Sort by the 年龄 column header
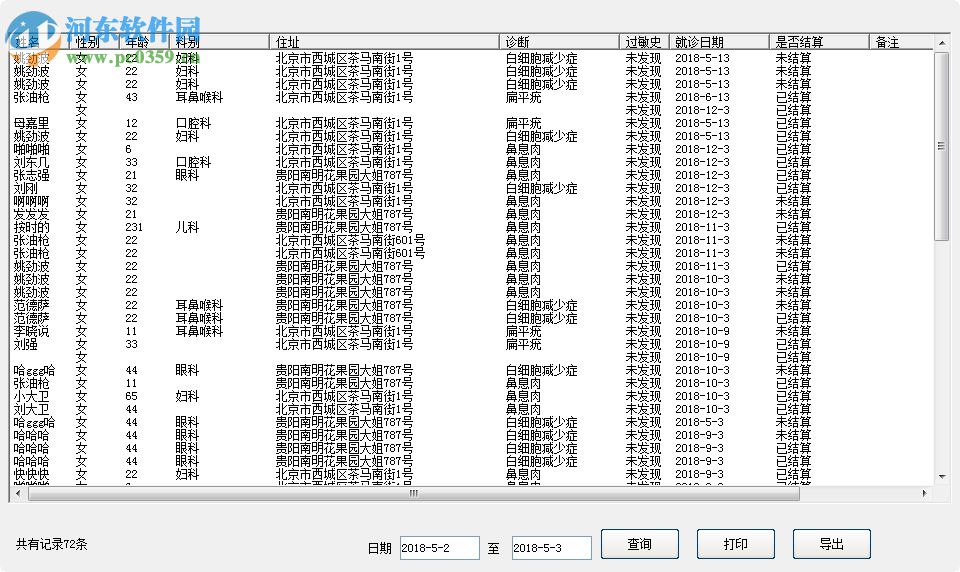Image resolution: width=960 pixels, height=572 pixels. pos(144,42)
